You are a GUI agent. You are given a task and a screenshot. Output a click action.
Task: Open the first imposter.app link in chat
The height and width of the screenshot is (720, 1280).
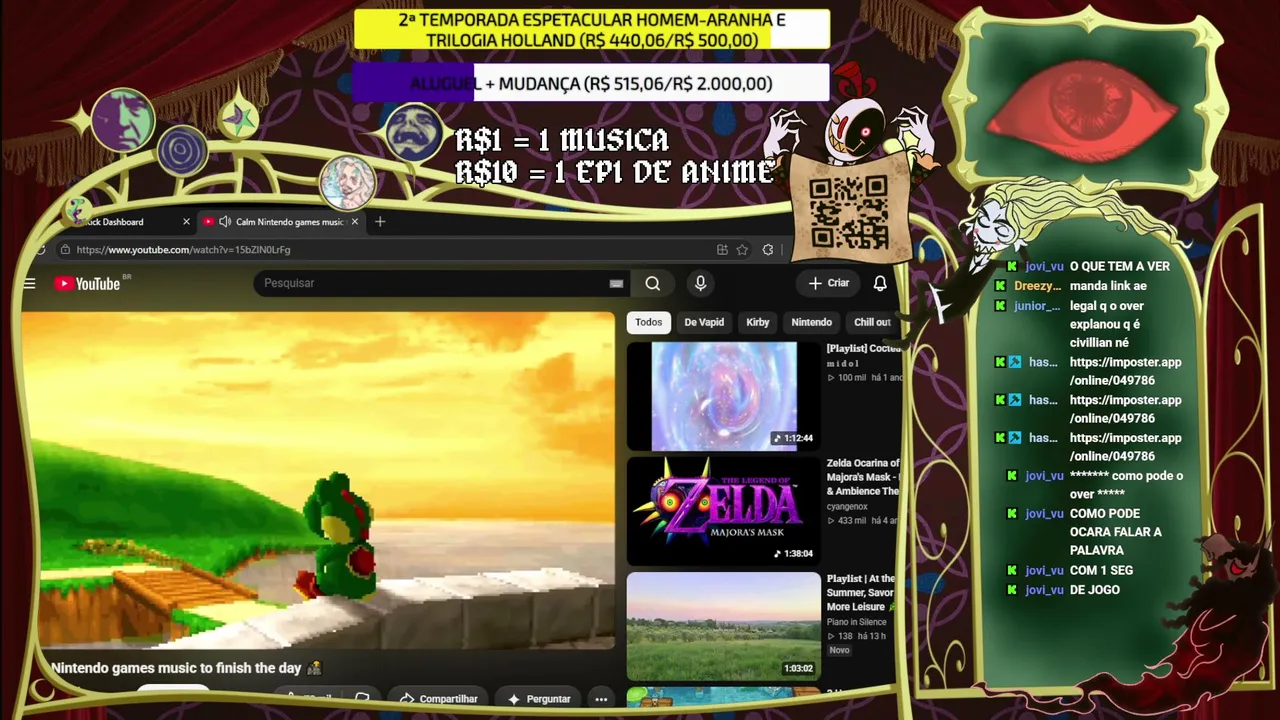click(x=1125, y=371)
